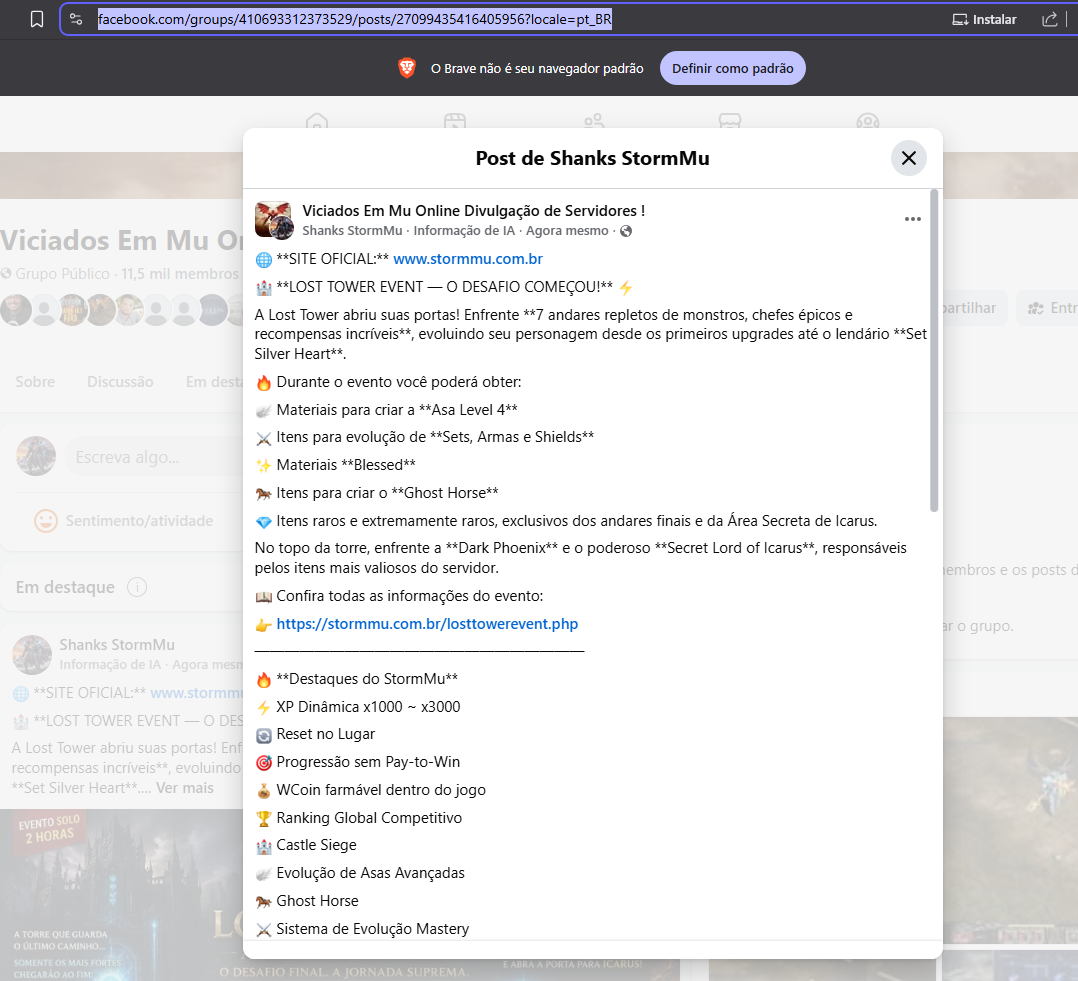This screenshot has width=1078, height=981.
Task: Click the post dialog vertical scrollbar
Action: pos(934,351)
